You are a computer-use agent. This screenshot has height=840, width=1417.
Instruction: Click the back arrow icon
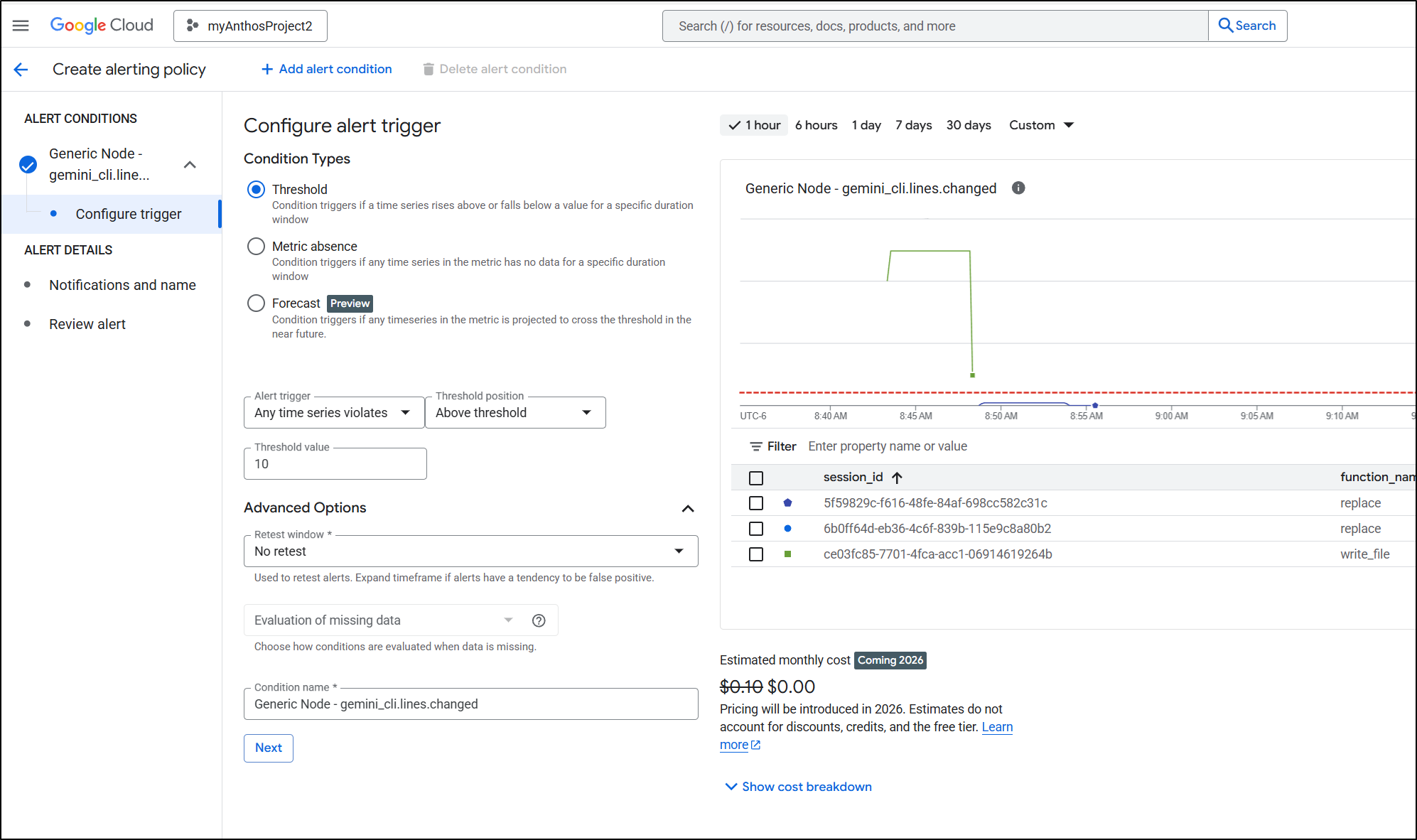tap(21, 69)
